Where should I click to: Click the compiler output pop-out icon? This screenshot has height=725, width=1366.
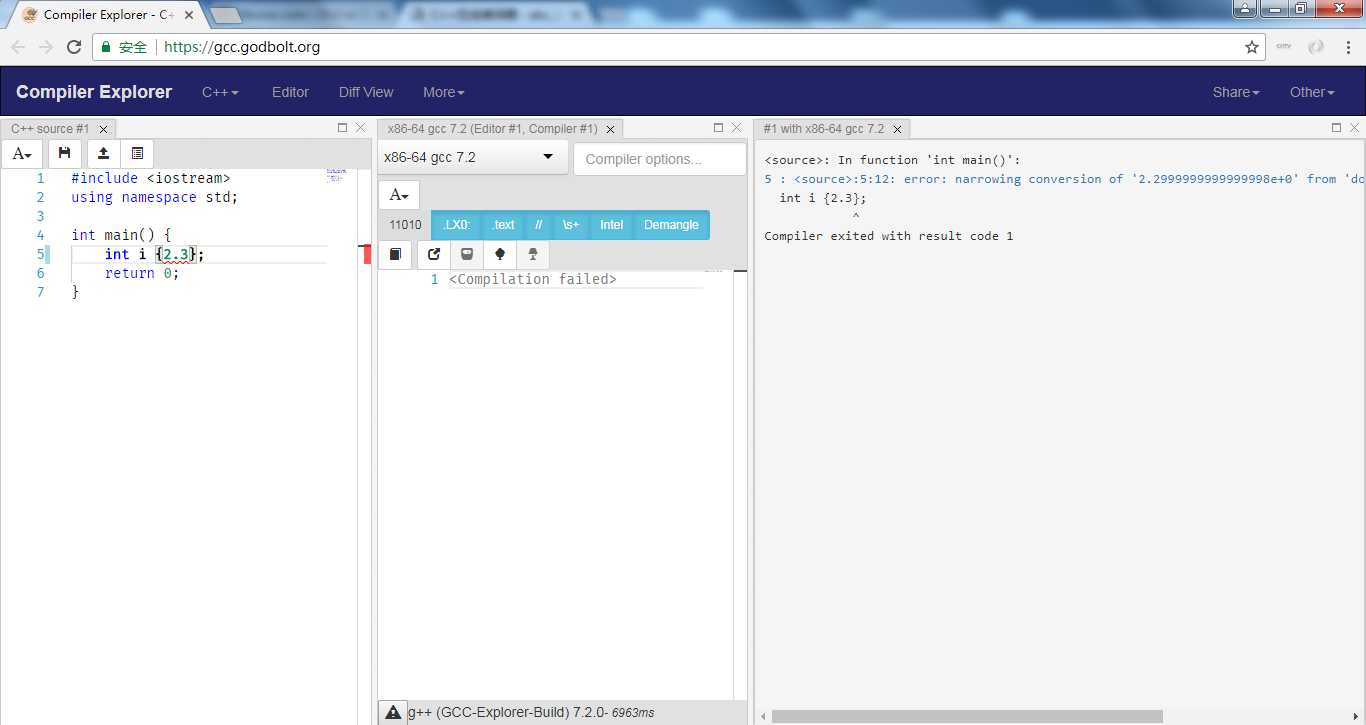(x=433, y=254)
